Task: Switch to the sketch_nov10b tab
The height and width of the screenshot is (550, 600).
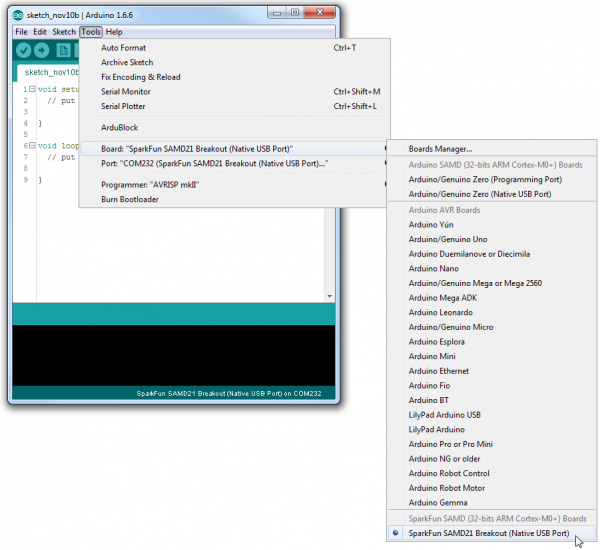Action: coord(50,73)
